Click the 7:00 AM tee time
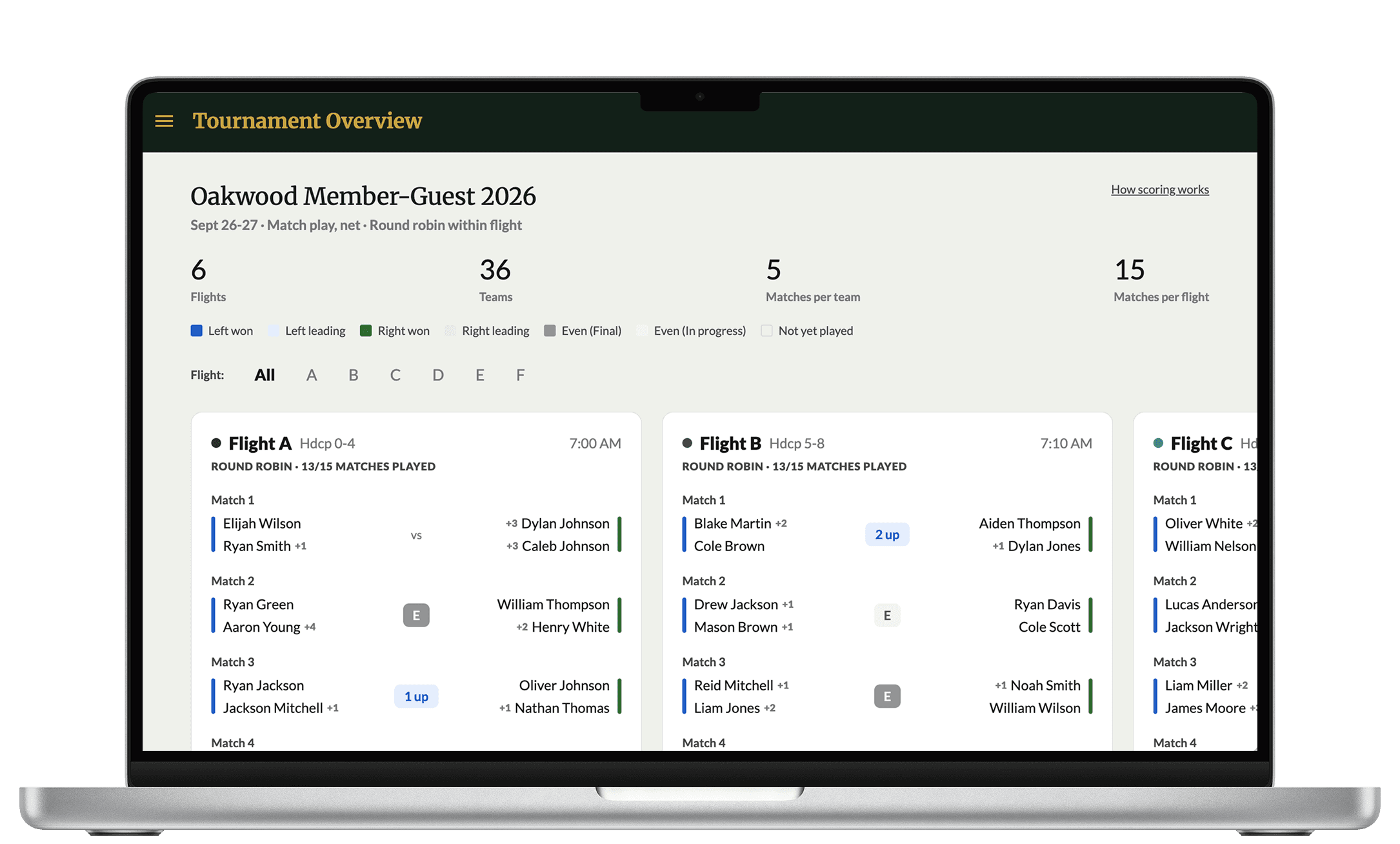 point(595,443)
